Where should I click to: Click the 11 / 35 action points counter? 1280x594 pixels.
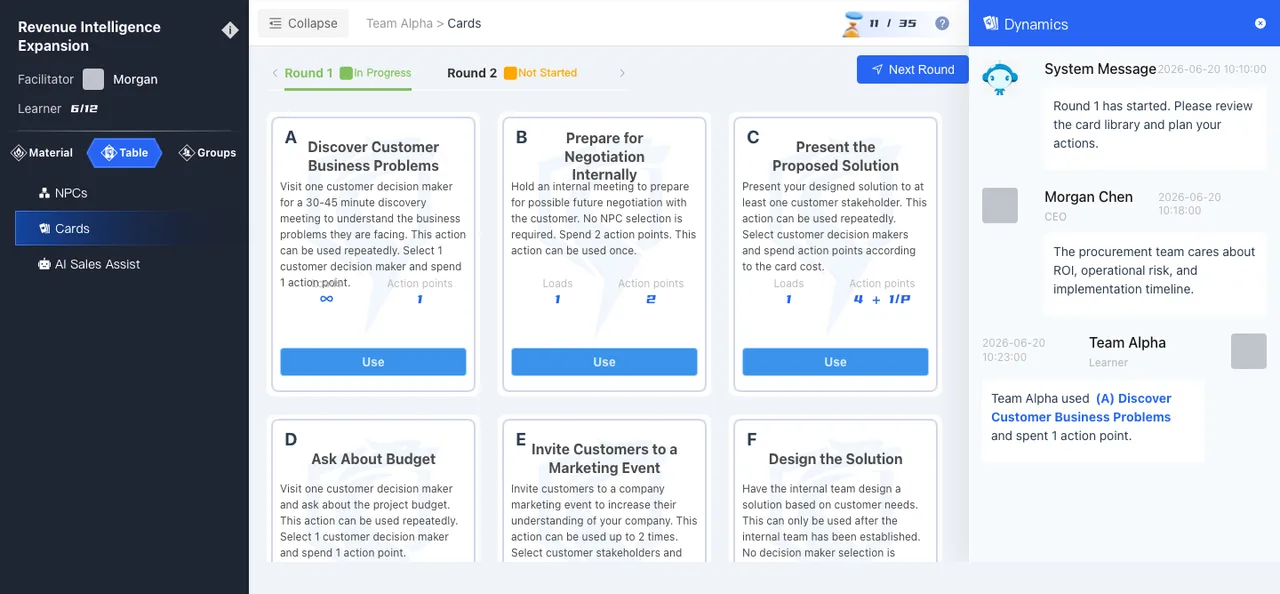(893, 23)
